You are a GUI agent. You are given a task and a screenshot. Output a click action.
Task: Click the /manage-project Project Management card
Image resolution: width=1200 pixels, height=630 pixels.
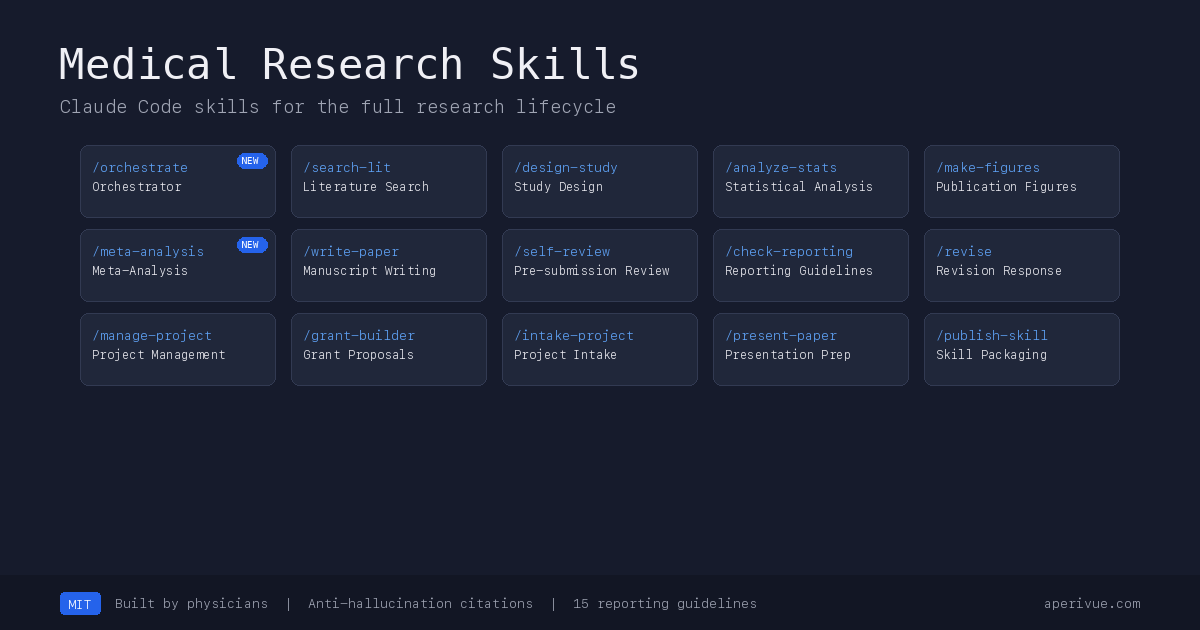click(177, 349)
